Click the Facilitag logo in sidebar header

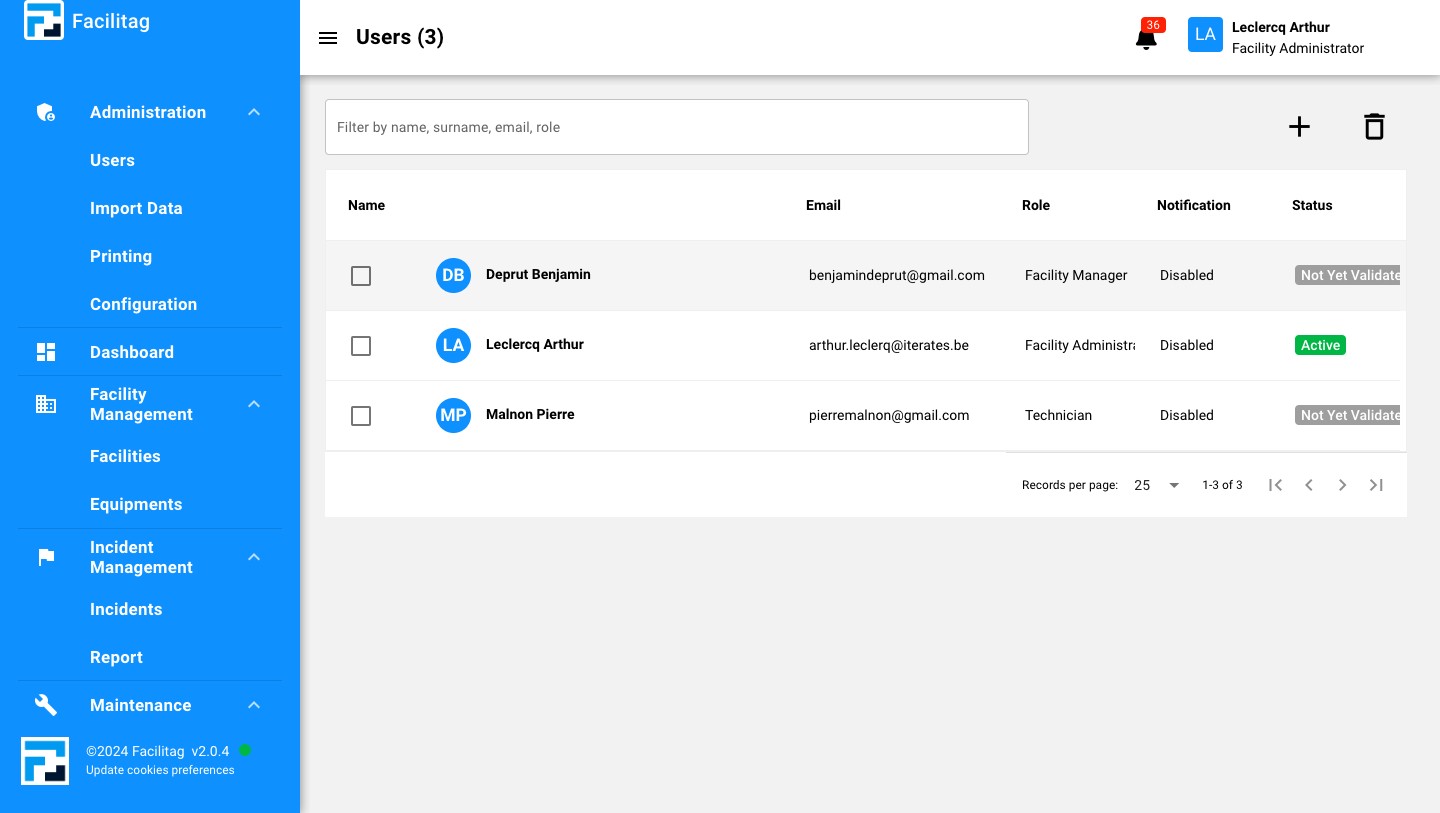click(x=44, y=21)
